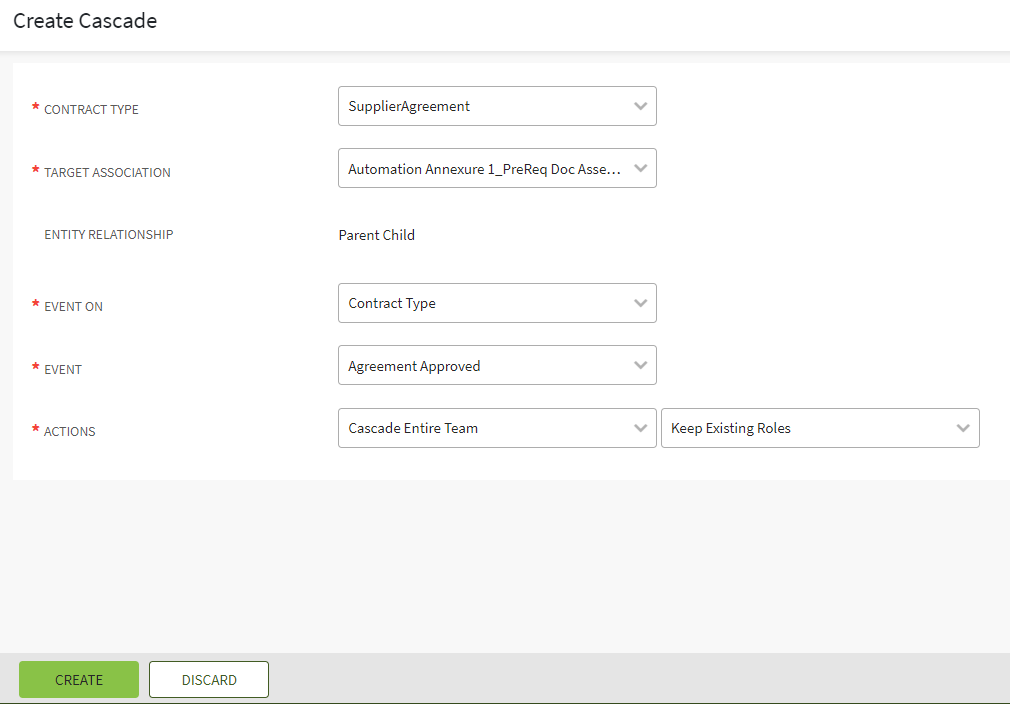Click the Discard button
Image resolution: width=1010 pixels, height=704 pixels.
(209, 680)
